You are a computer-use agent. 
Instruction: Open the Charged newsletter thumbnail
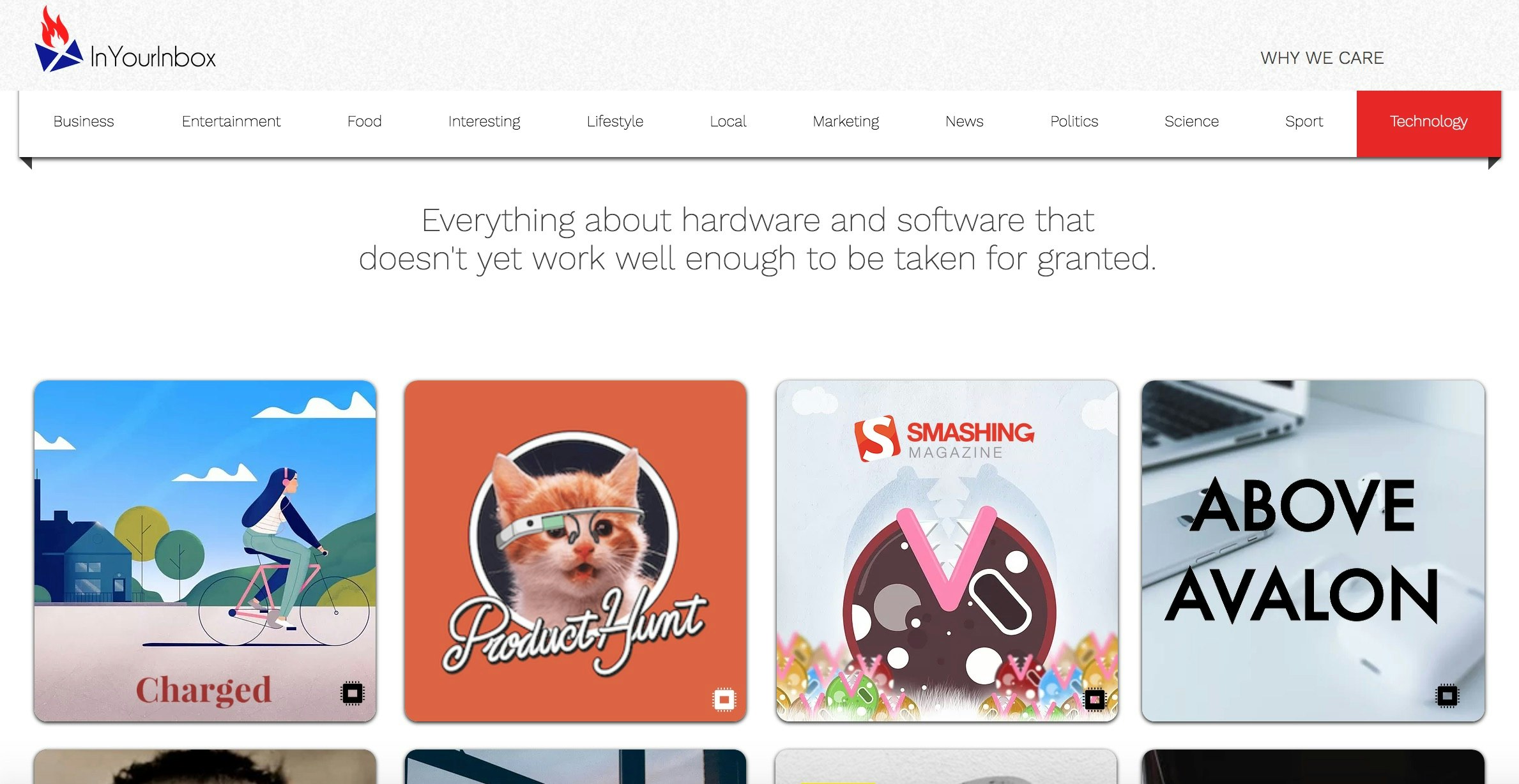[x=205, y=551]
